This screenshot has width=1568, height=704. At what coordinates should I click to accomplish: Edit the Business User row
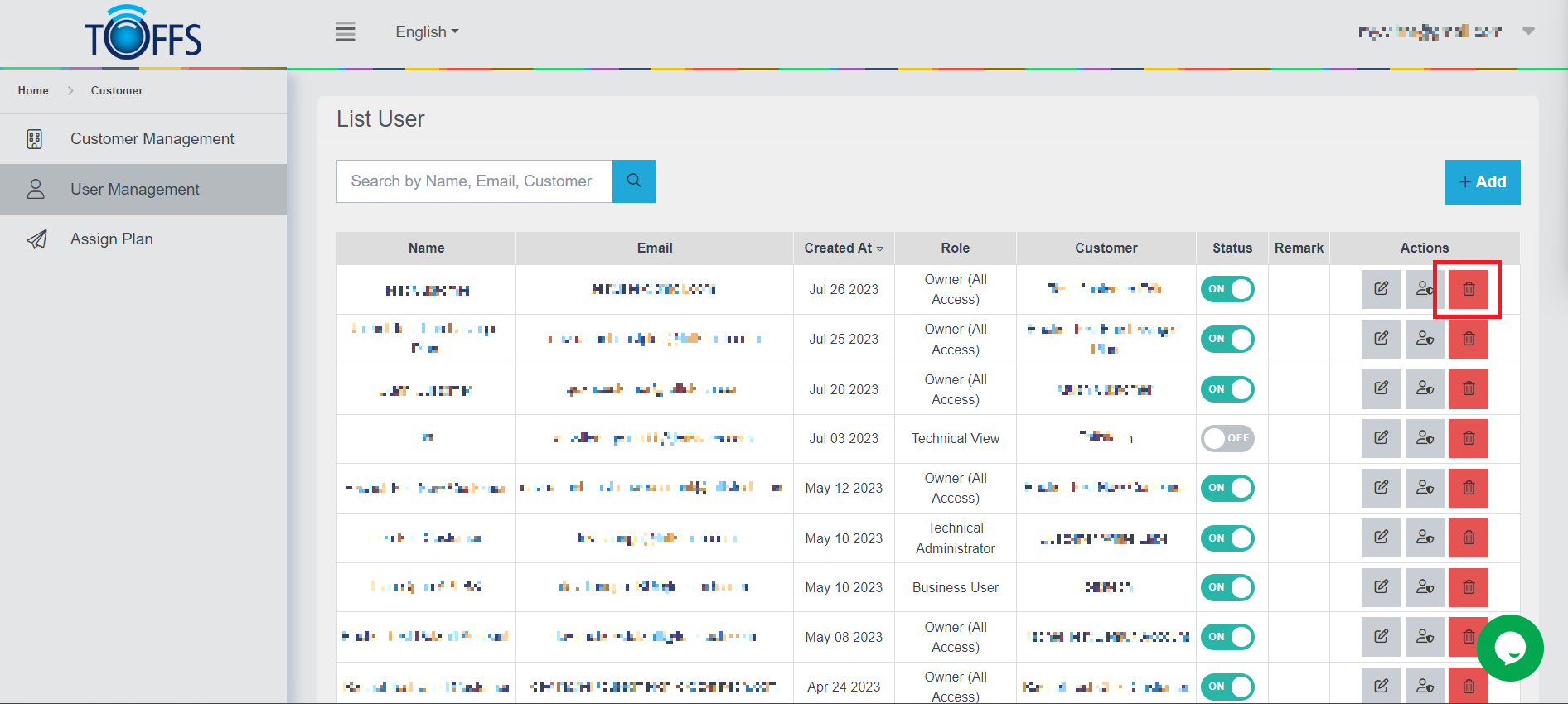coord(1381,587)
